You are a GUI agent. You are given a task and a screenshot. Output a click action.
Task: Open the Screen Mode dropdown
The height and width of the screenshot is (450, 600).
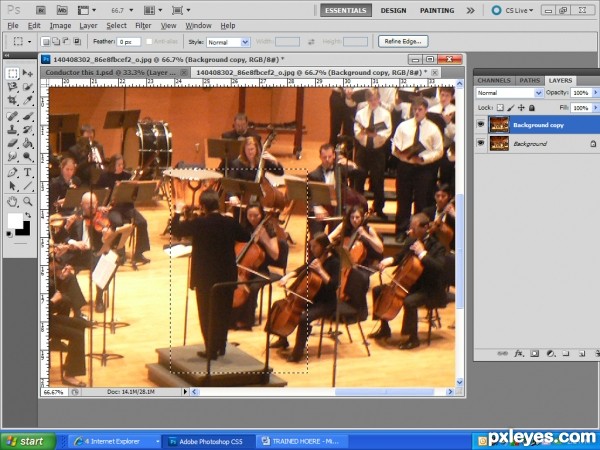click(181, 10)
